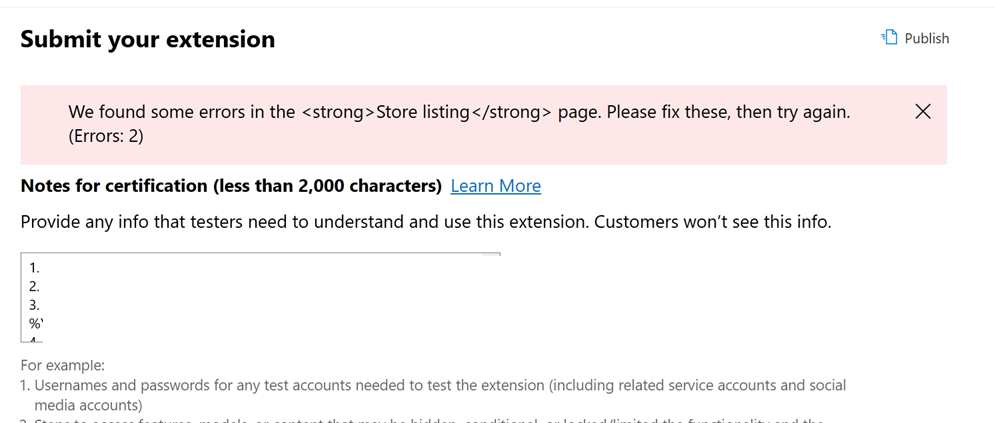Open the Learn More link

495,186
